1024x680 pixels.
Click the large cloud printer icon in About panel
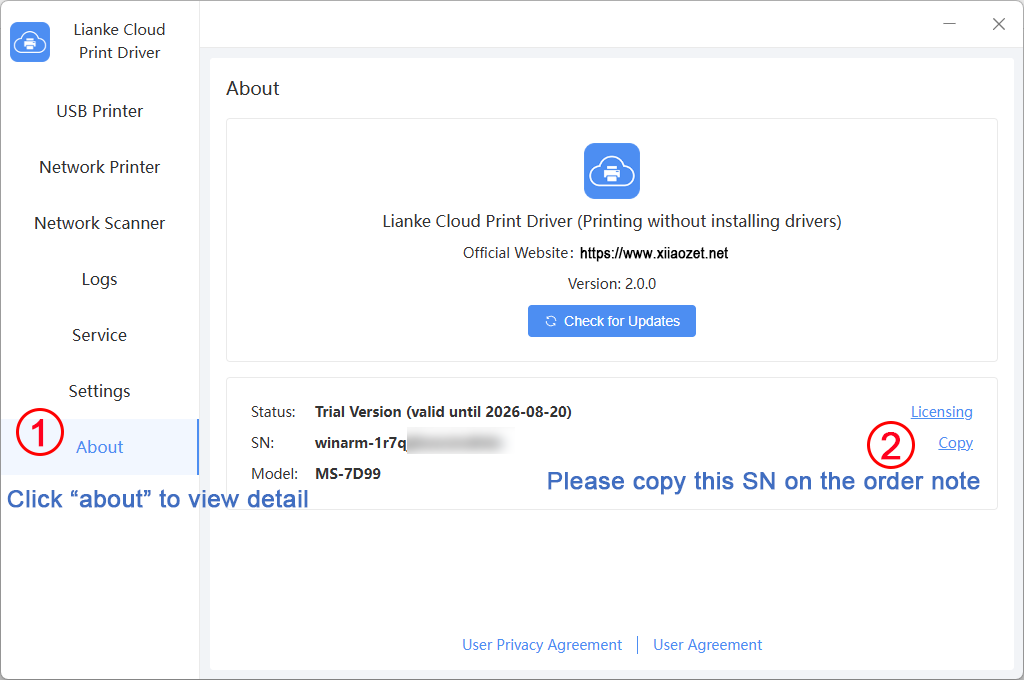click(611, 170)
